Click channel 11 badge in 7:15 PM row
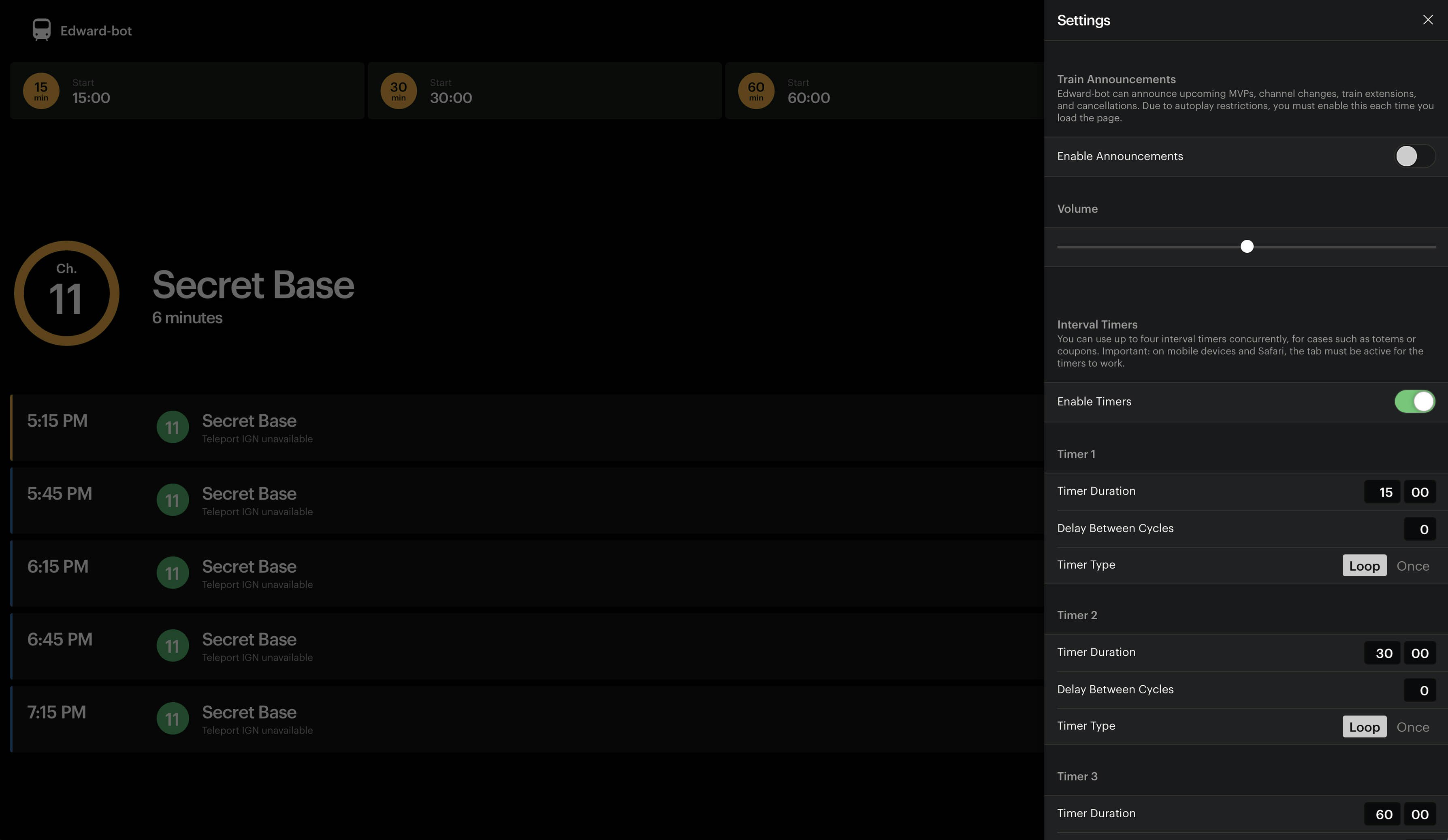Screen dimensions: 1448x840 tap(173, 719)
